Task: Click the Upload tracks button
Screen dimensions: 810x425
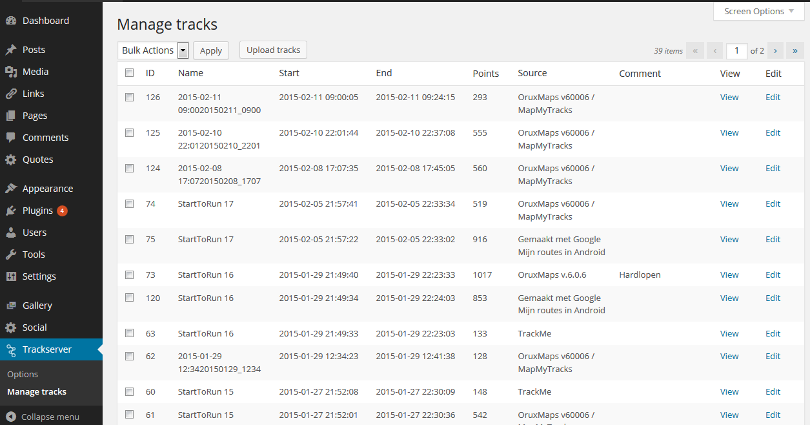Action: (273, 50)
